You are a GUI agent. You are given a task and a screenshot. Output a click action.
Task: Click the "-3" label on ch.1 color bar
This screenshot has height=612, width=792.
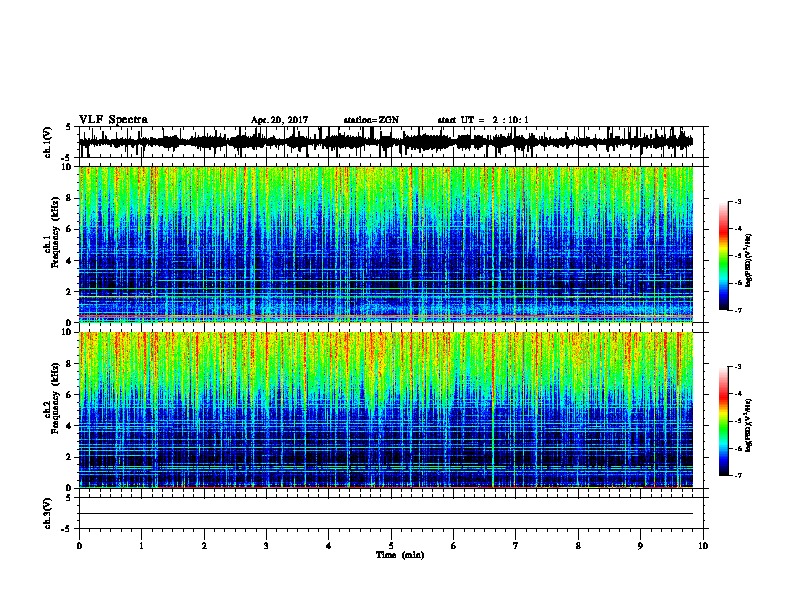click(738, 201)
